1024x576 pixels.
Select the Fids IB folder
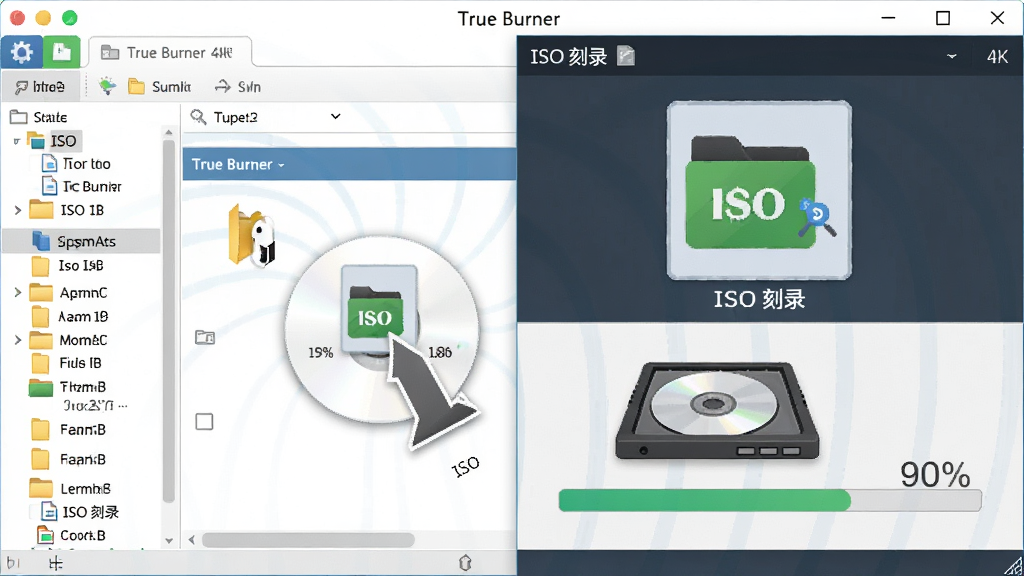[67, 363]
